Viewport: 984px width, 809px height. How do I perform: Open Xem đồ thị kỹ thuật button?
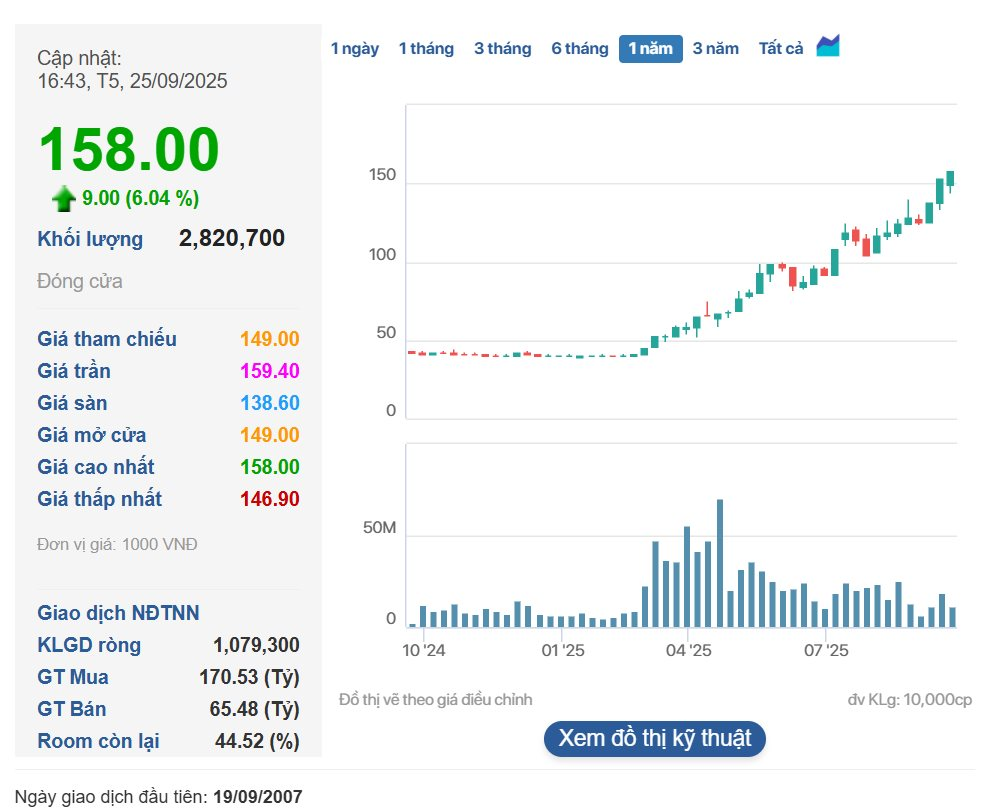[655, 739]
